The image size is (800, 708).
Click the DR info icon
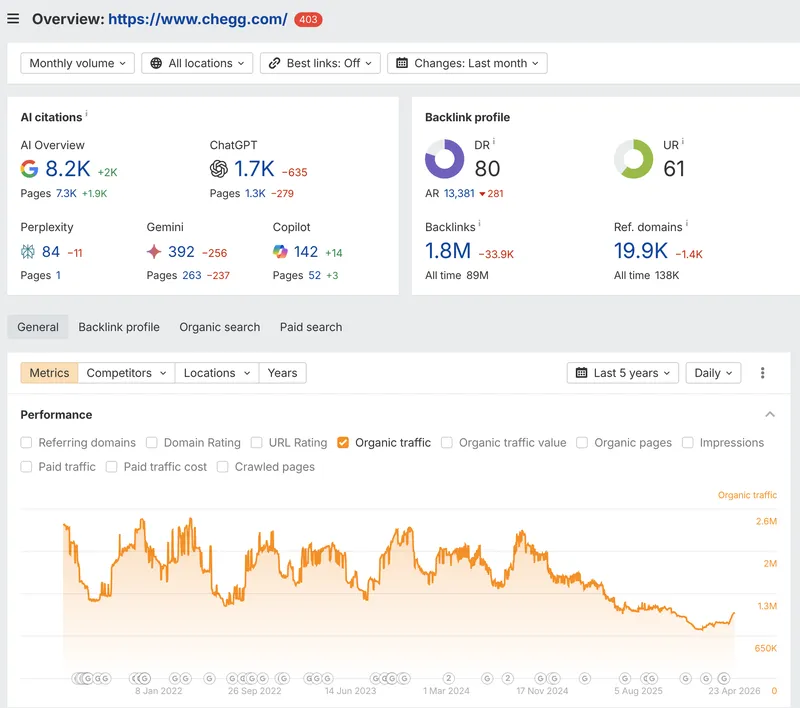pyautogui.click(x=494, y=141)
